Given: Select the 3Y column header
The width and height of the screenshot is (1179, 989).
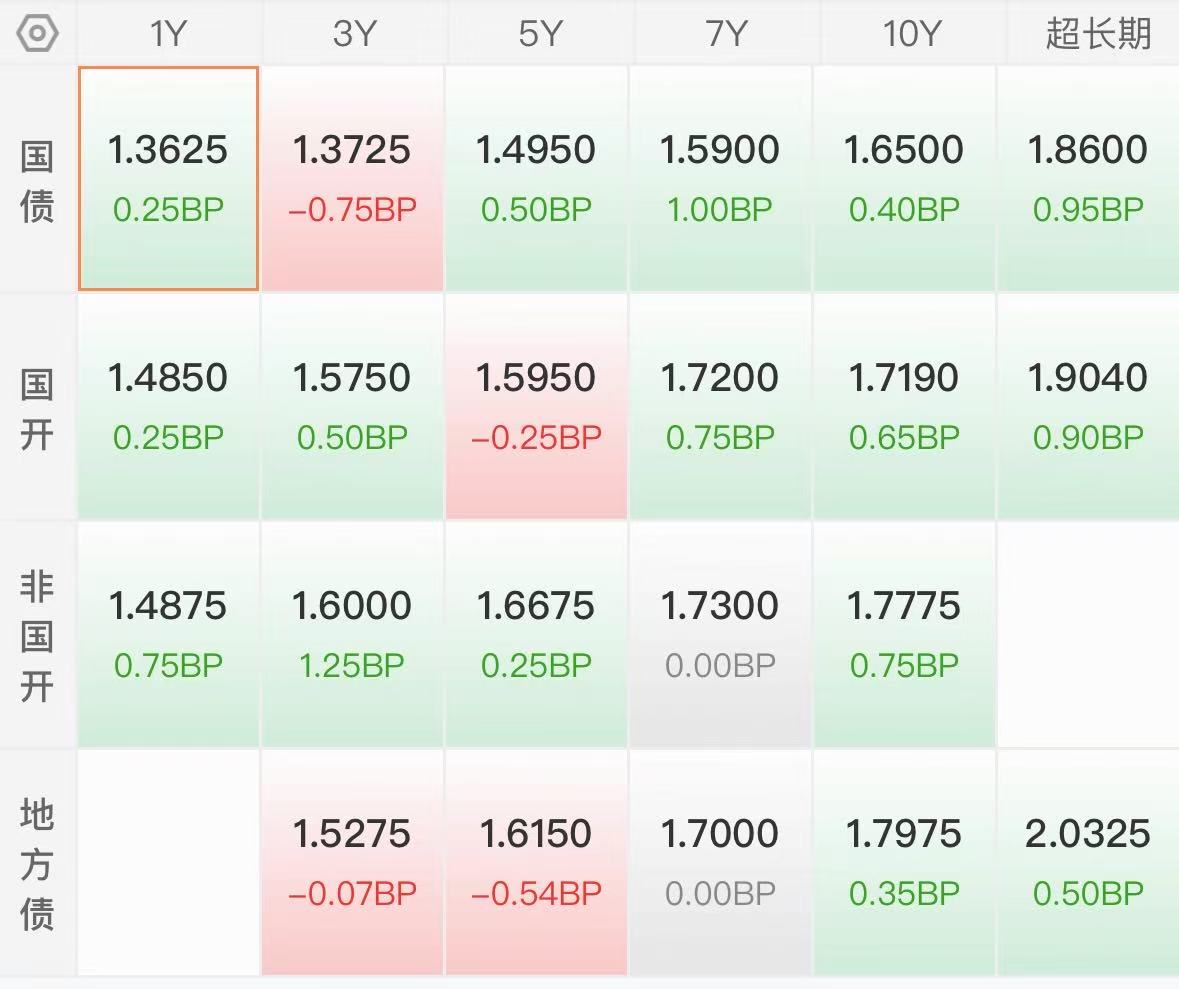Looking at the screenshot, I should tap(353, 34).
